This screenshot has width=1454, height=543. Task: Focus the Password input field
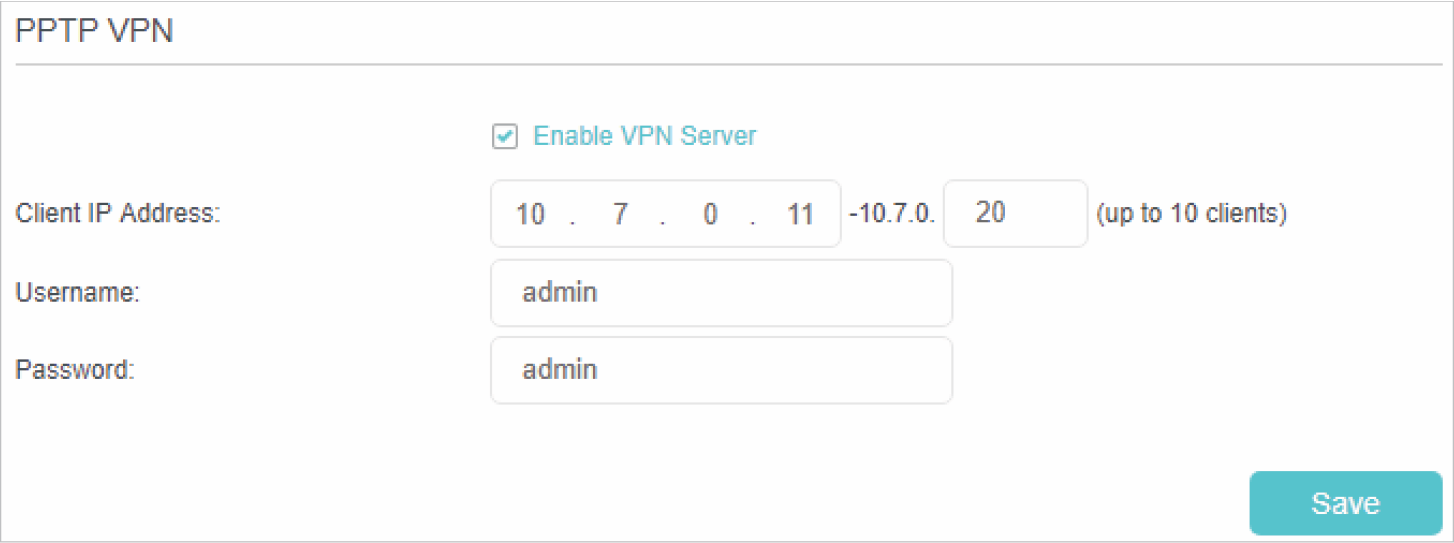[721, 370]
